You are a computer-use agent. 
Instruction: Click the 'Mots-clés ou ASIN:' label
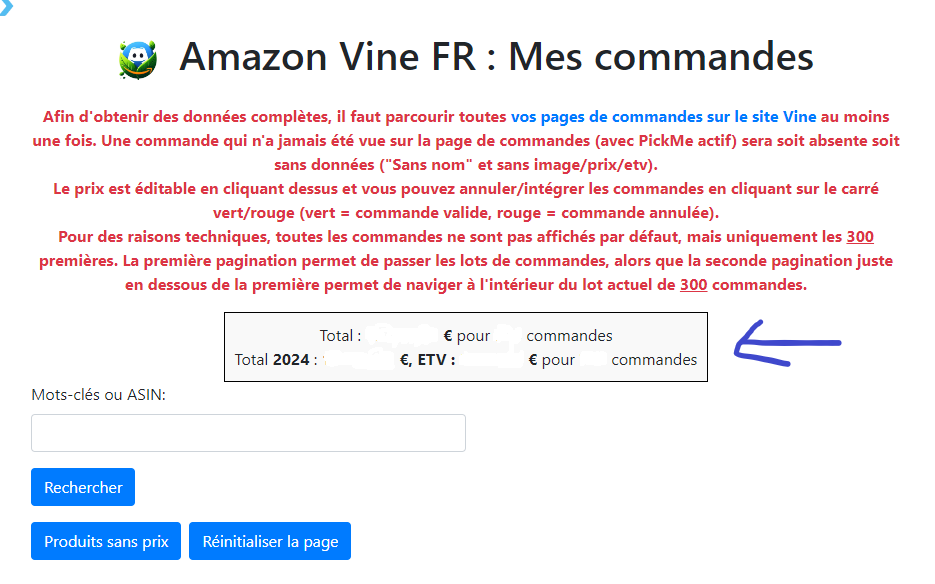coord(98,395)
